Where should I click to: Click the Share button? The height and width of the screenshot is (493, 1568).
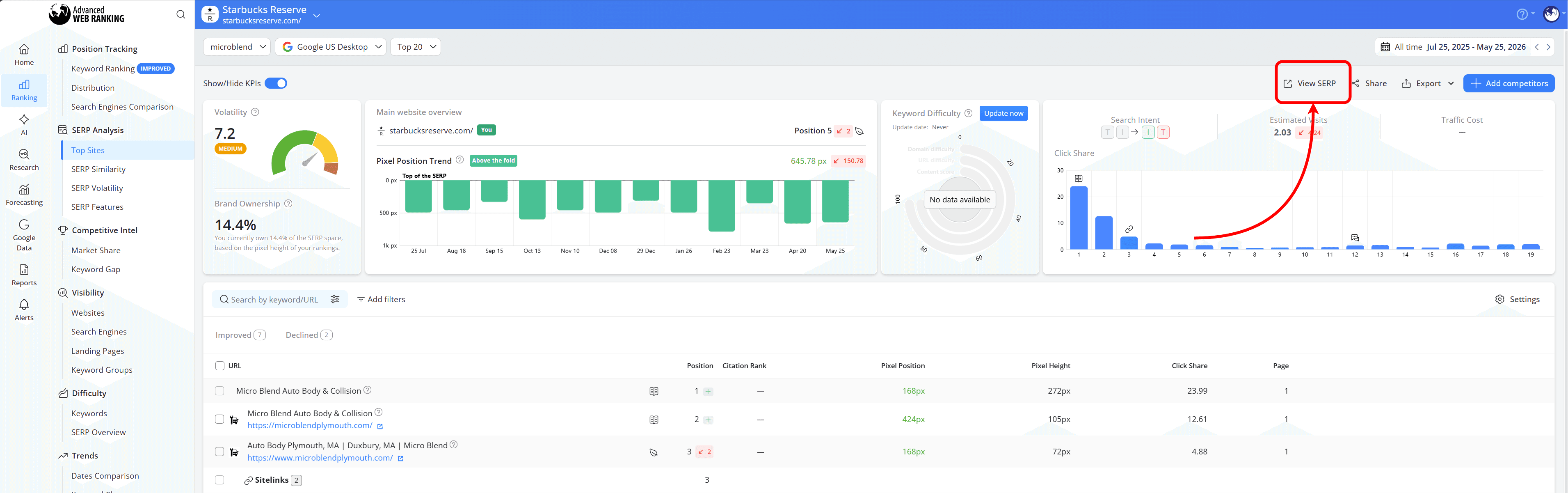[x=1369, y=83]
